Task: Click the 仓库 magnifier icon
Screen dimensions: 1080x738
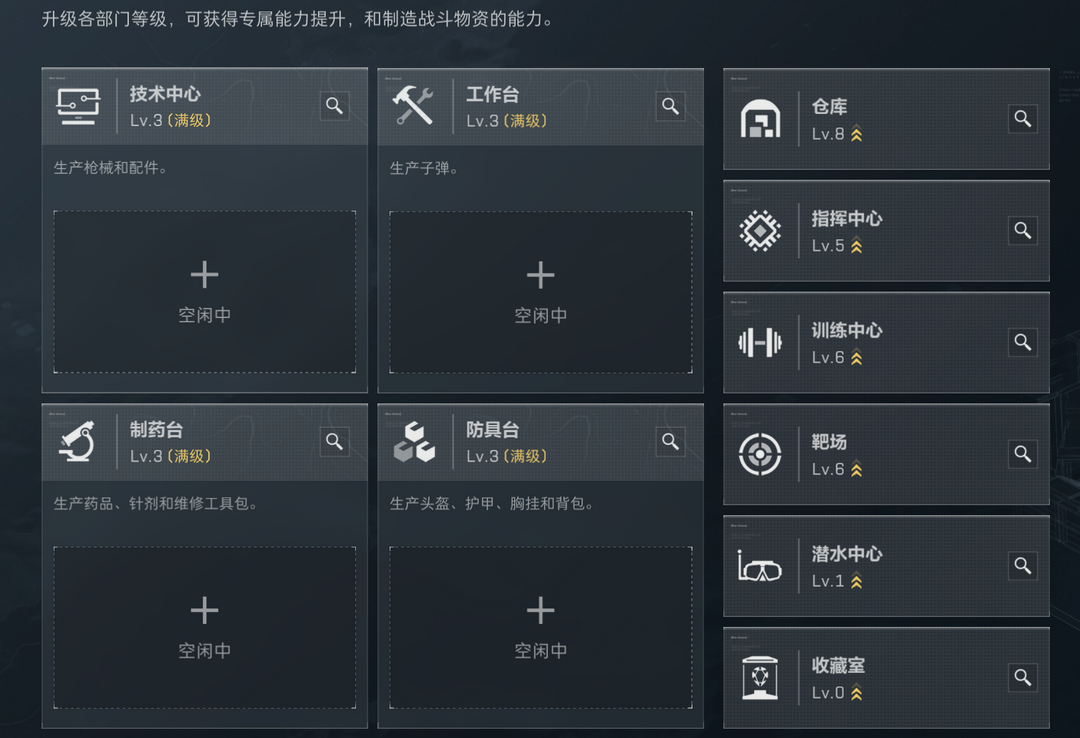Action: pyautogui.click(x=1022, y=119)
